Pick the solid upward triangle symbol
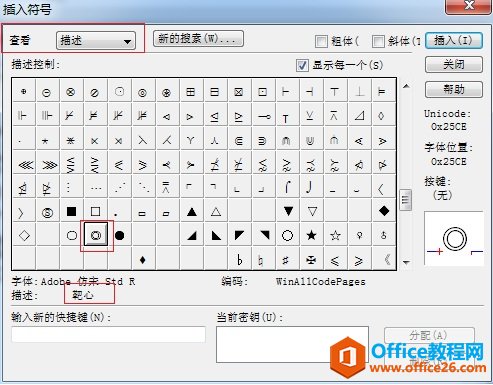 click(x=191, y=211)
